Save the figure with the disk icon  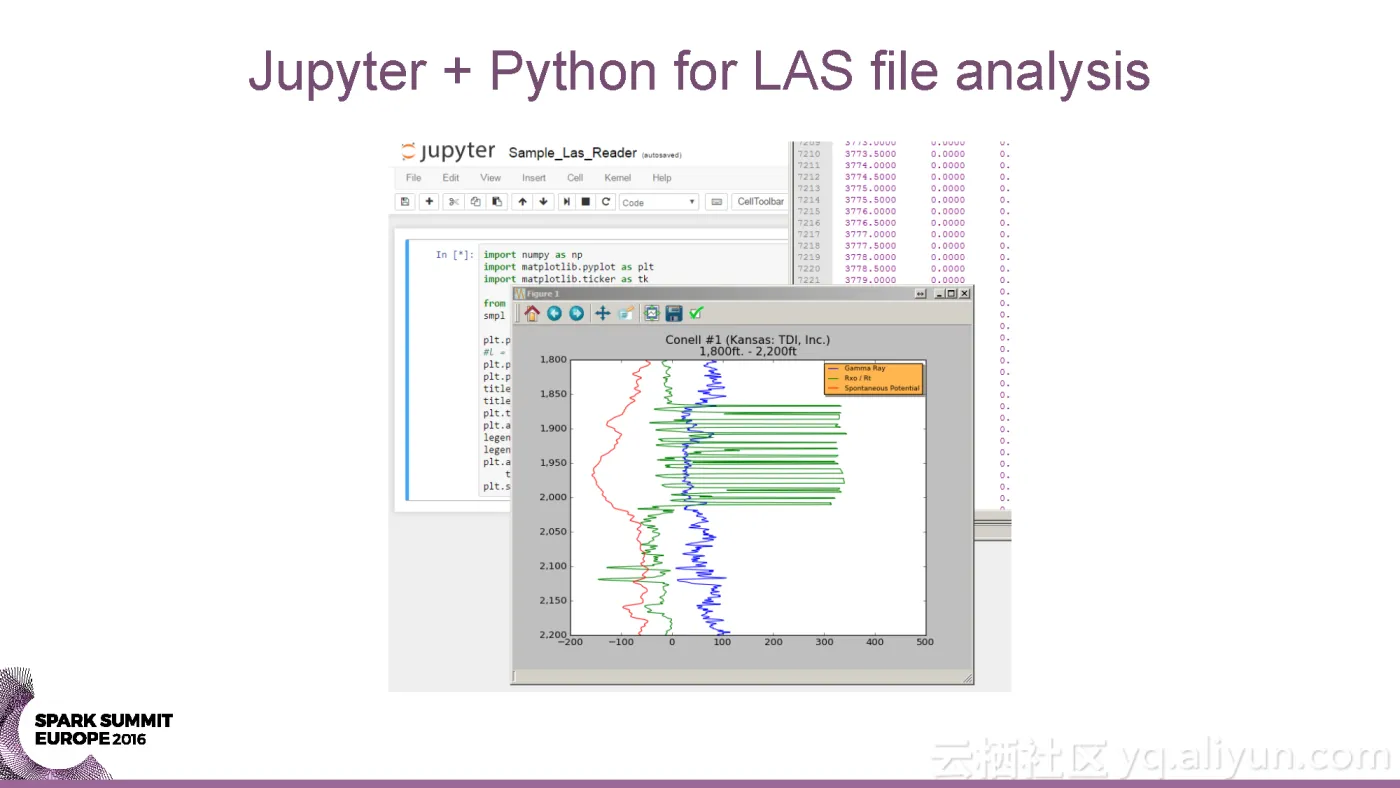674,313
